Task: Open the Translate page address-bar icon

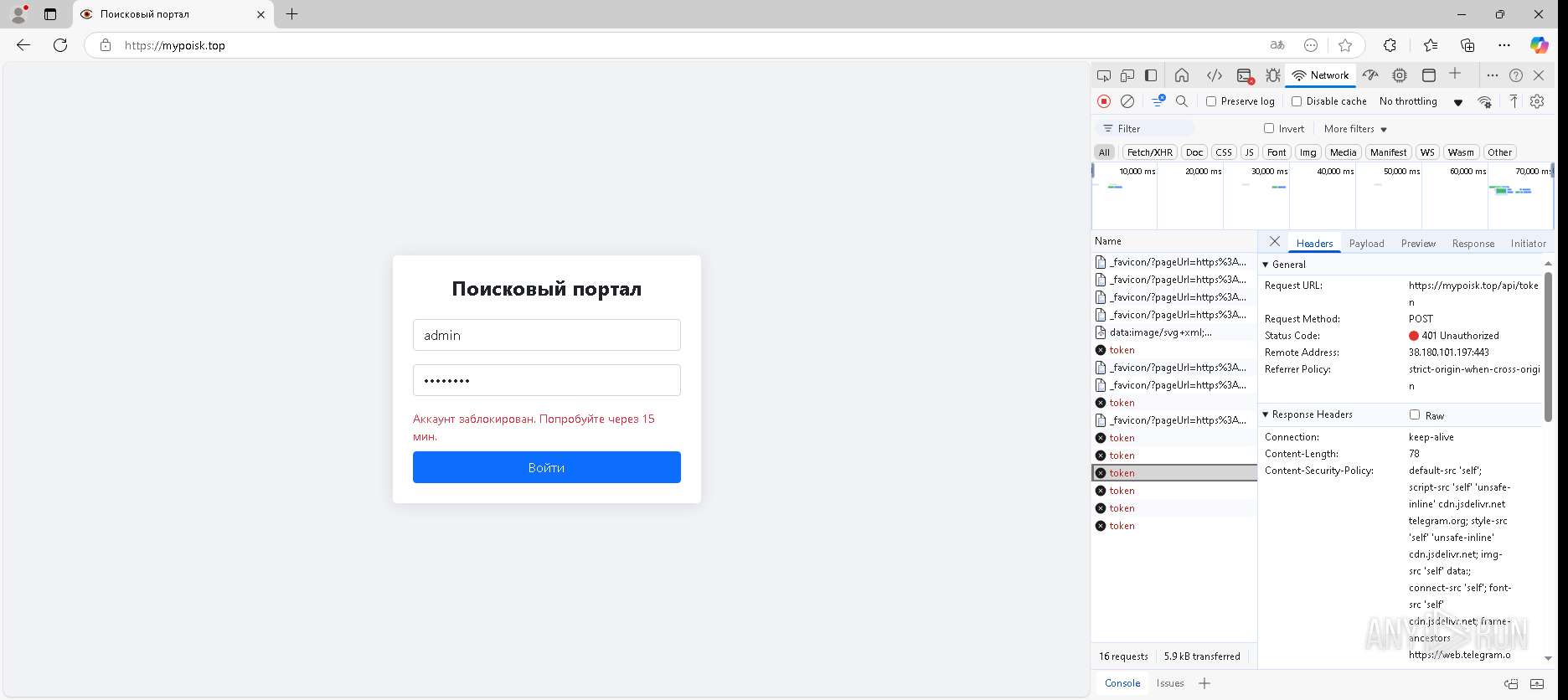Action: (1277, 45)
